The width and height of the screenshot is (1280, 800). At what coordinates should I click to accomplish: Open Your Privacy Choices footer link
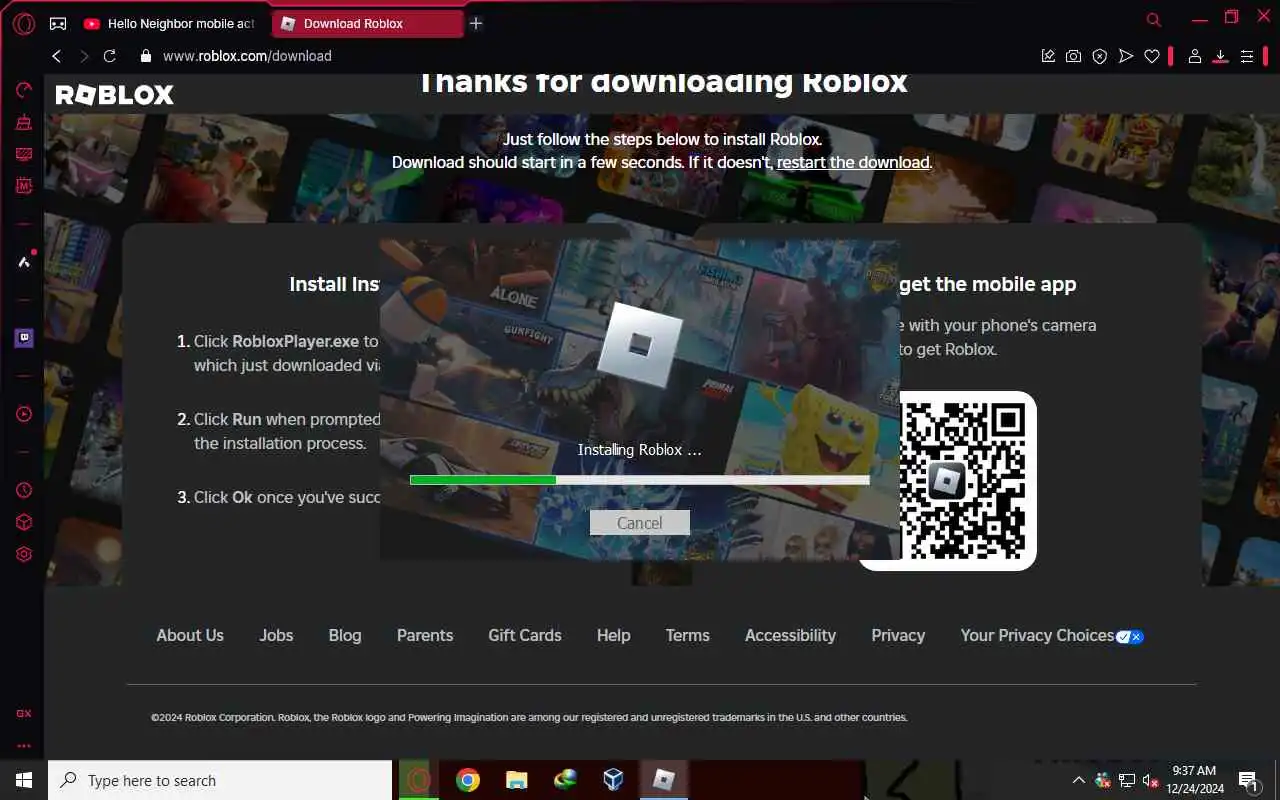click(x=1052, y=635)
